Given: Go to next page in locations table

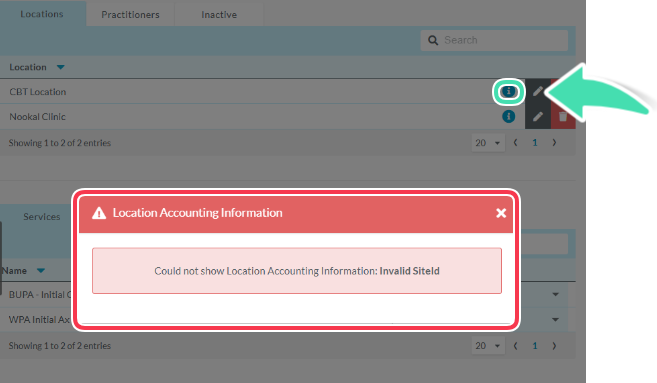Looking at the screenshot, I should pyautogui.click(x=554, y=143).
